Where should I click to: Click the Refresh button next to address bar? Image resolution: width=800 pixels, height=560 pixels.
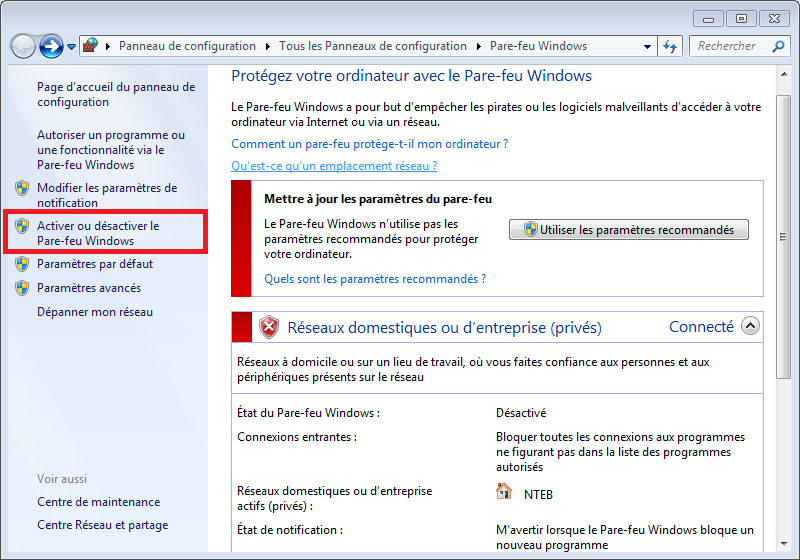click(x=670, y=46)
